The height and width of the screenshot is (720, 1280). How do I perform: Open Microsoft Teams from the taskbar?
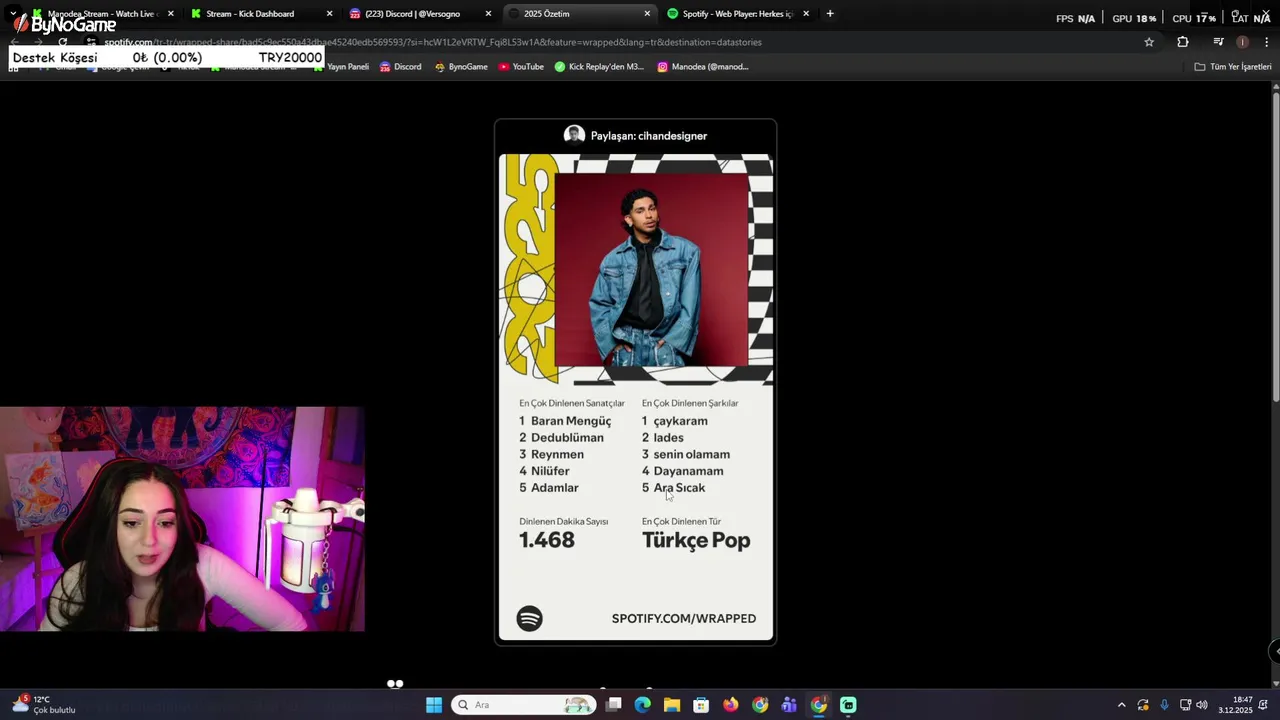coord(789,705)
